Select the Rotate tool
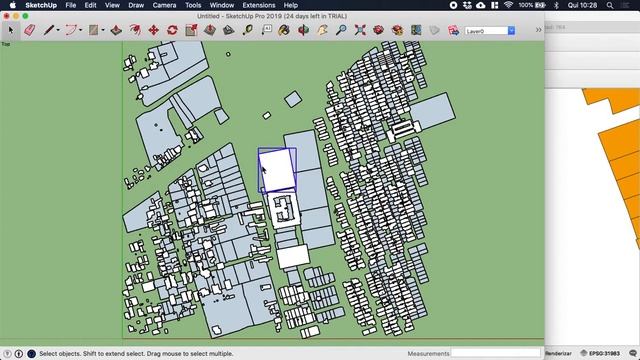640x360 pixels. click(172, 30)
